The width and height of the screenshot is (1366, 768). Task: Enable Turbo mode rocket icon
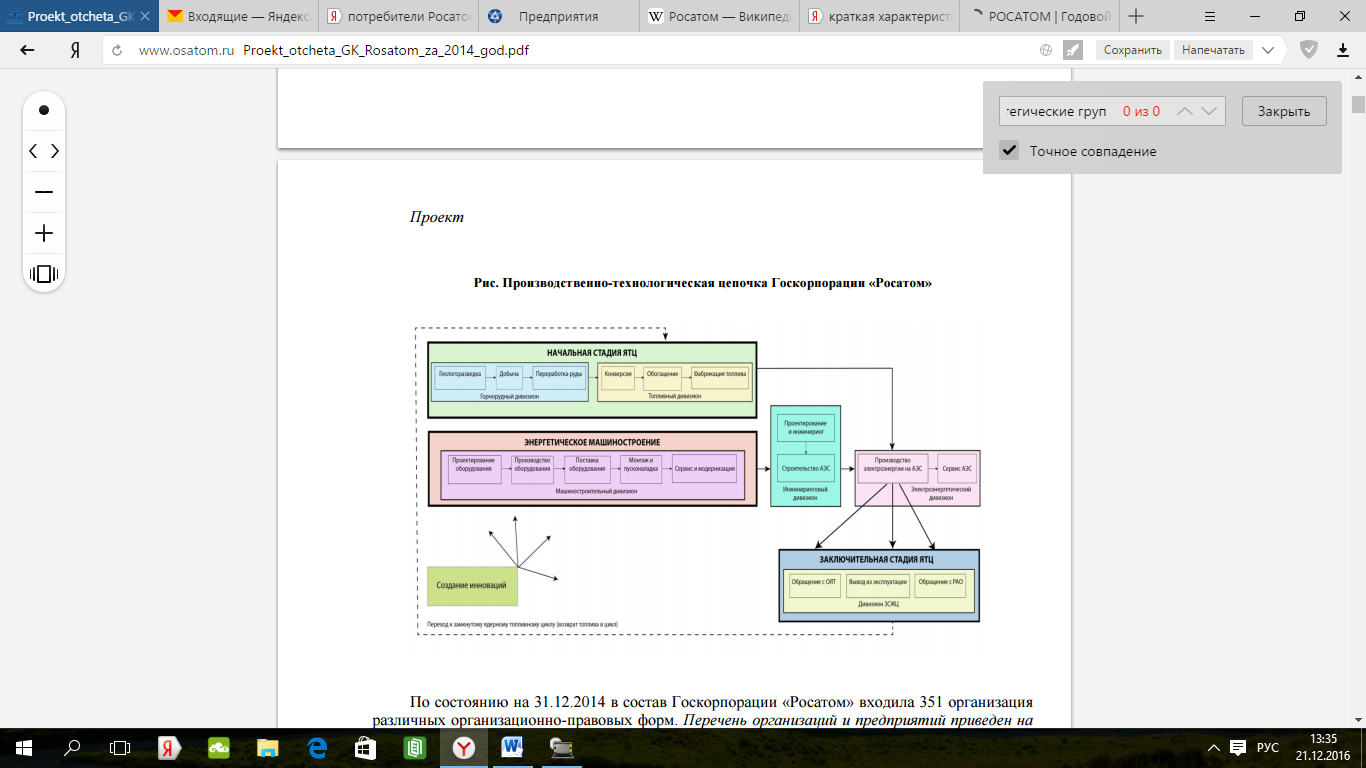point(1073,50)
